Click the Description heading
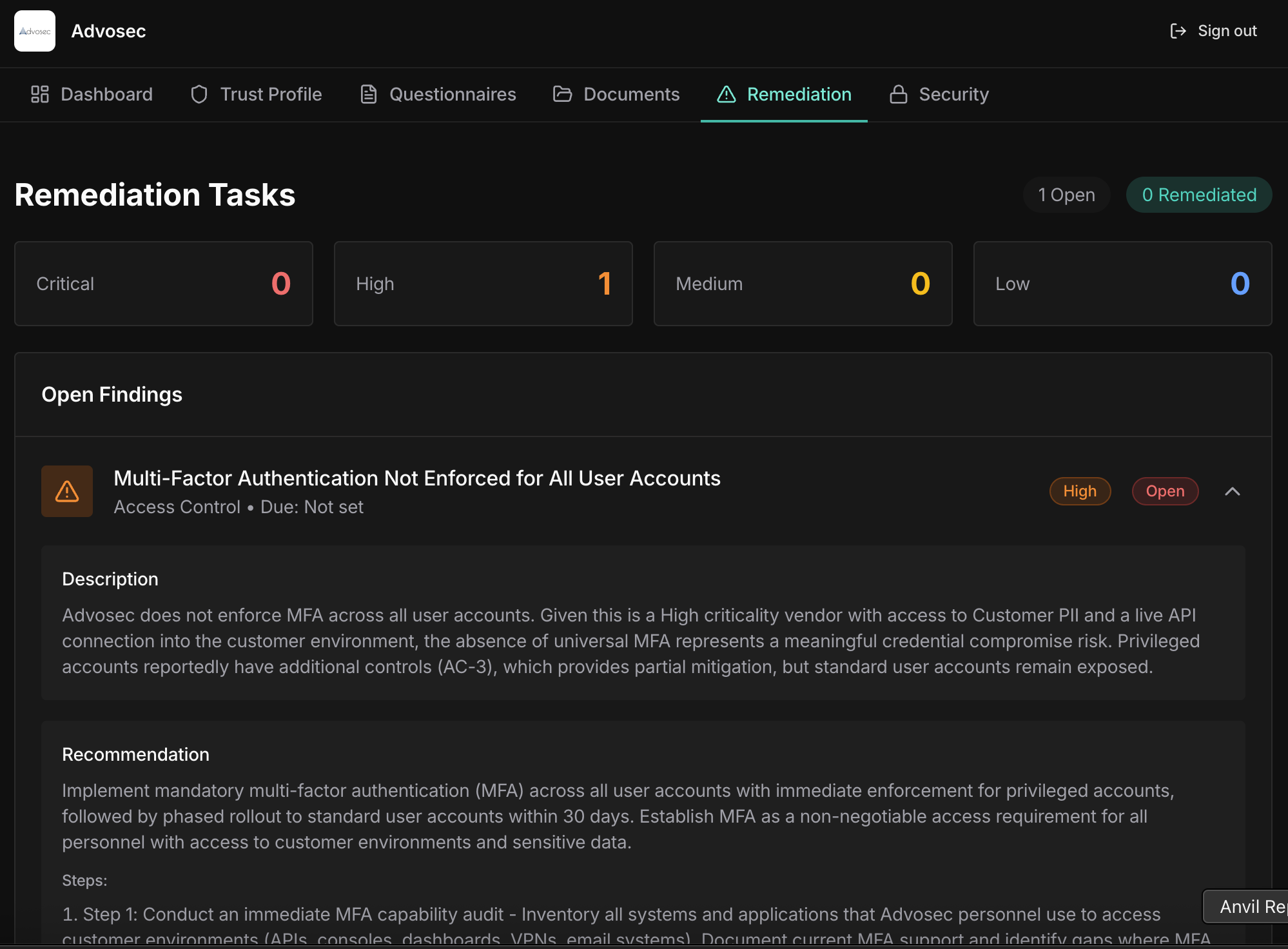Viewport: 1288px width, 949px height. [110, 579]
